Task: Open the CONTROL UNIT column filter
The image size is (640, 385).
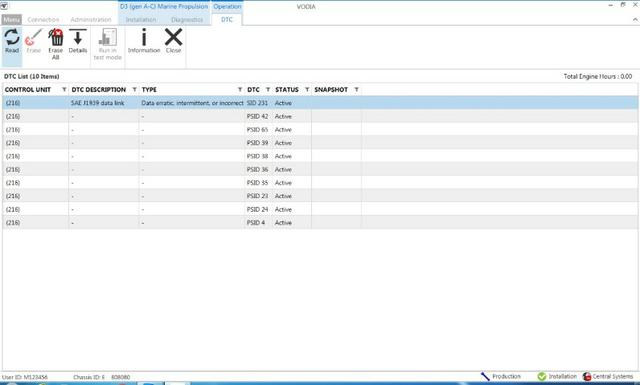Action: tap(64, 89)
